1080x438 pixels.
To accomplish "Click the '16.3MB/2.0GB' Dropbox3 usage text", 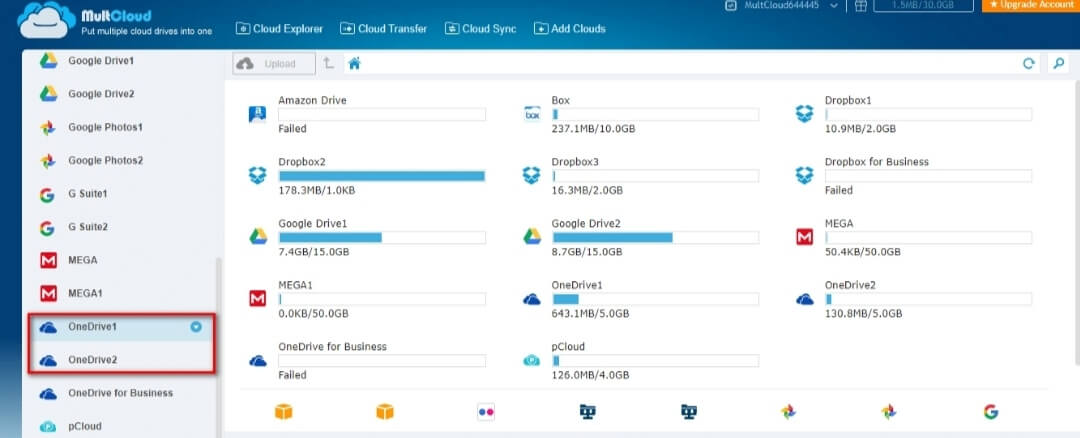I will (x=587, y=190).
